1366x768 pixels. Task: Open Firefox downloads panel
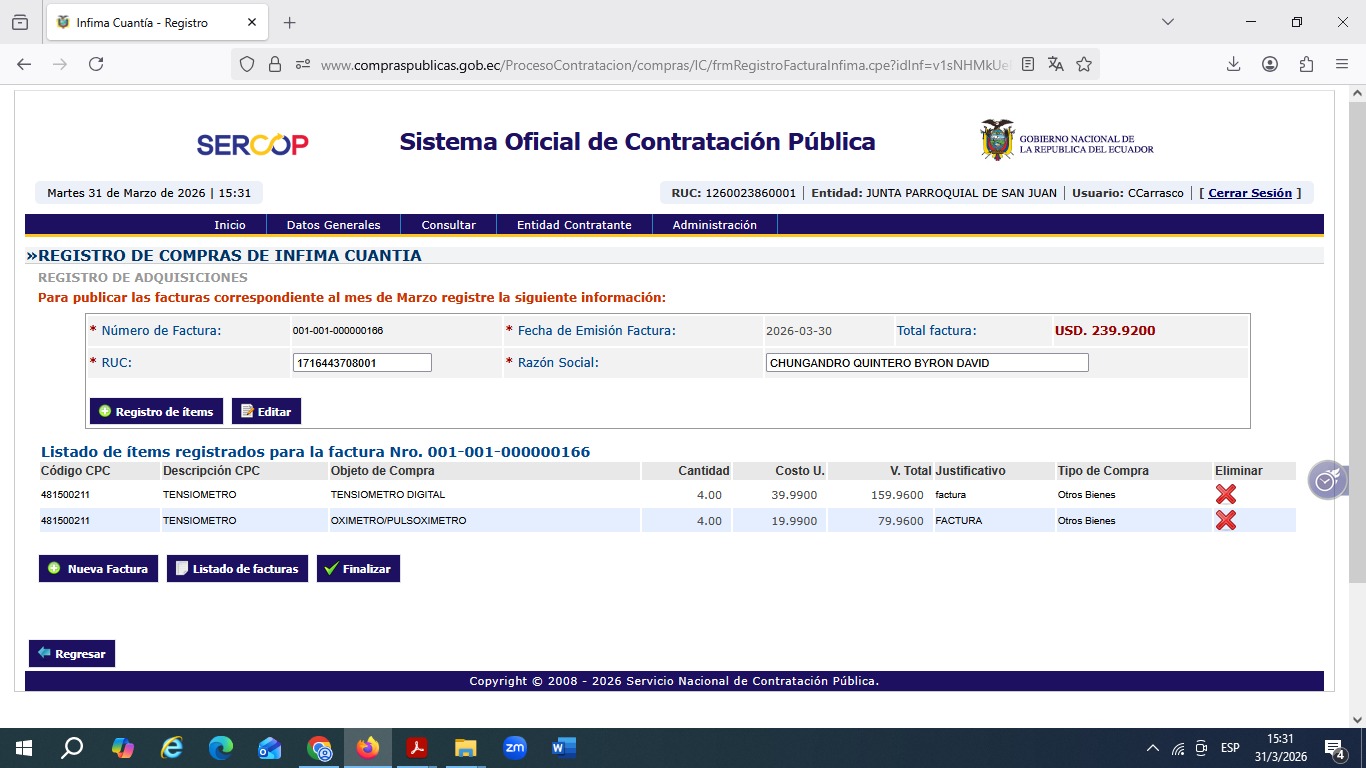click(1233, 64)
